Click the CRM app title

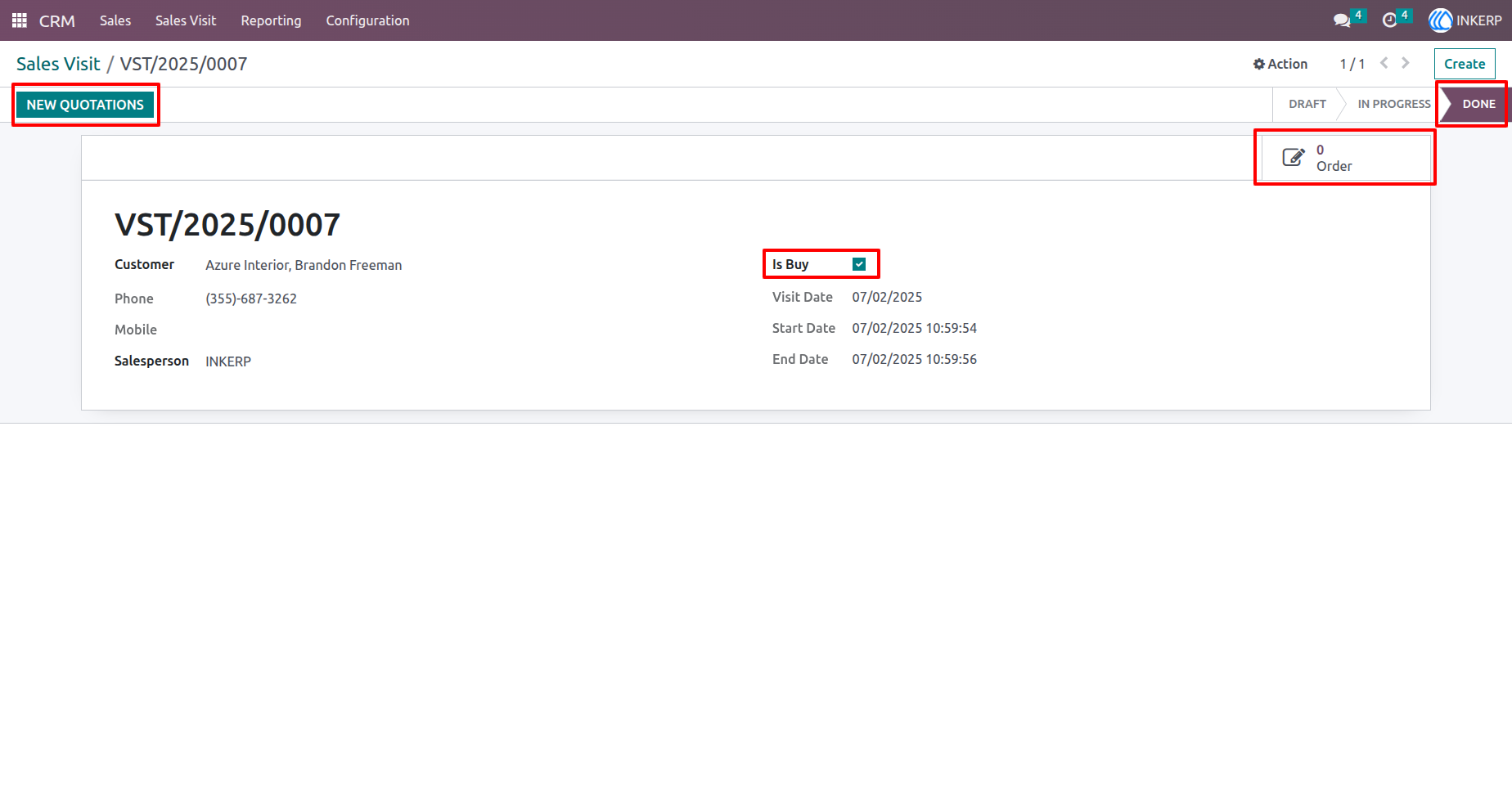pyautogui.click(x=57, y=20)
